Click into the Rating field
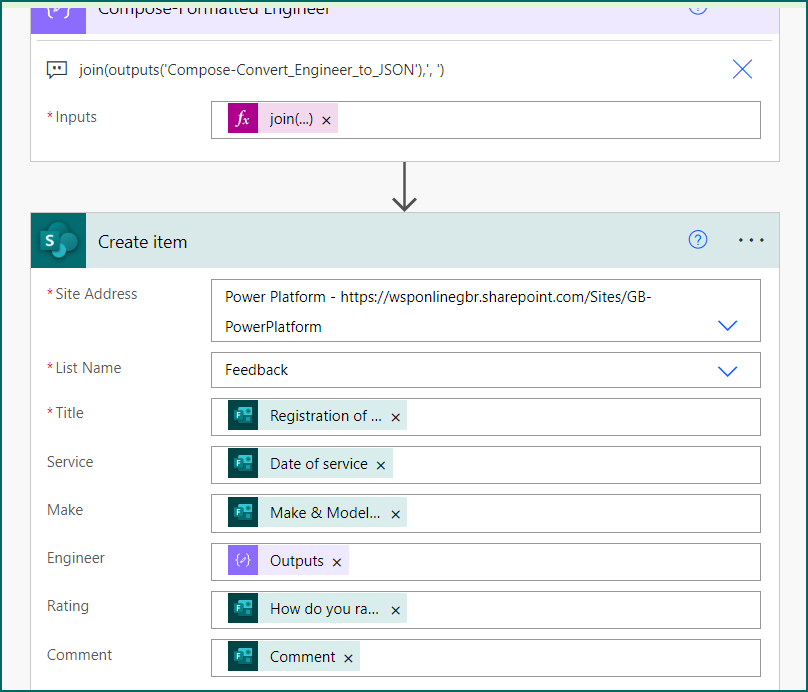This screenshot has width=808, height=692. click(x=485, y=610)
